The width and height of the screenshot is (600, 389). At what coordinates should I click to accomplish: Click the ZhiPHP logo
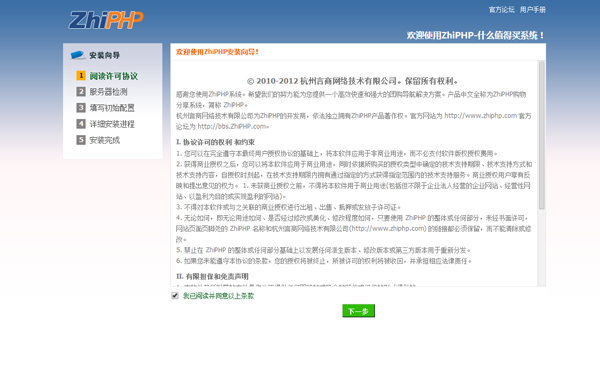106,20
